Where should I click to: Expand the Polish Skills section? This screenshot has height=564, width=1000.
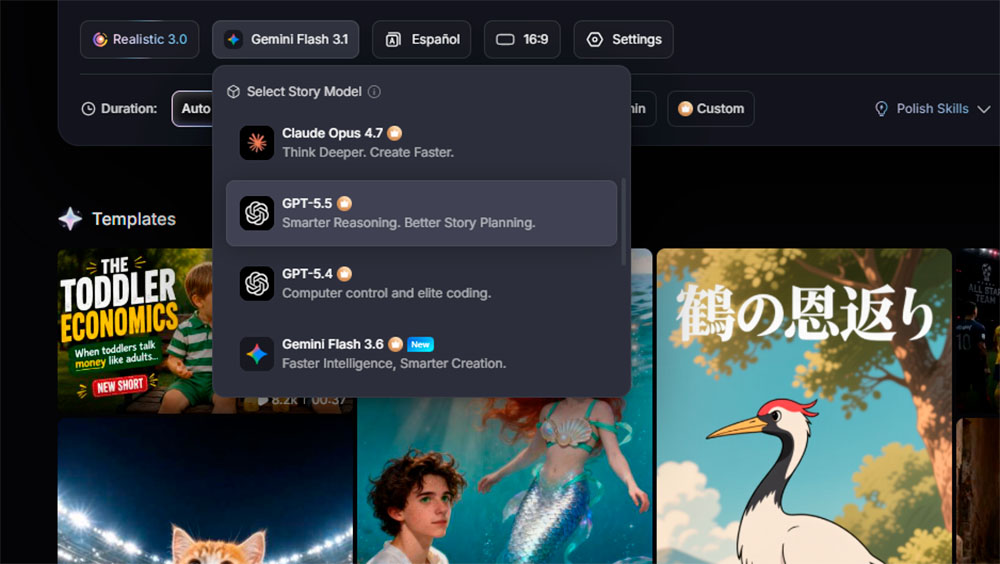click(932, 108)
